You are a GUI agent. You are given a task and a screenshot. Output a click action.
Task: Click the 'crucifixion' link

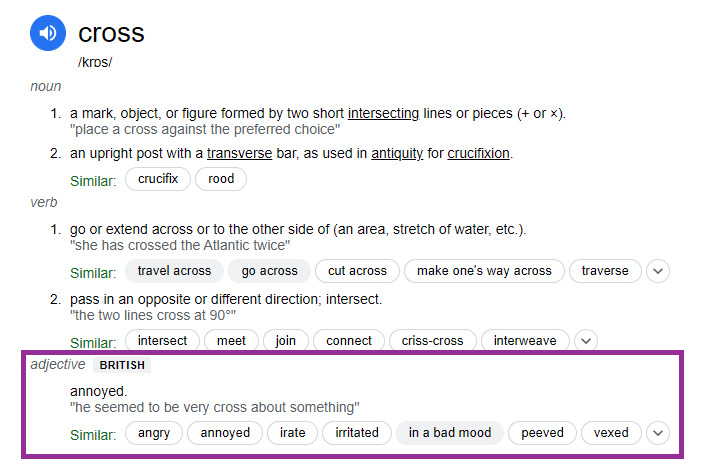point(478,153)
